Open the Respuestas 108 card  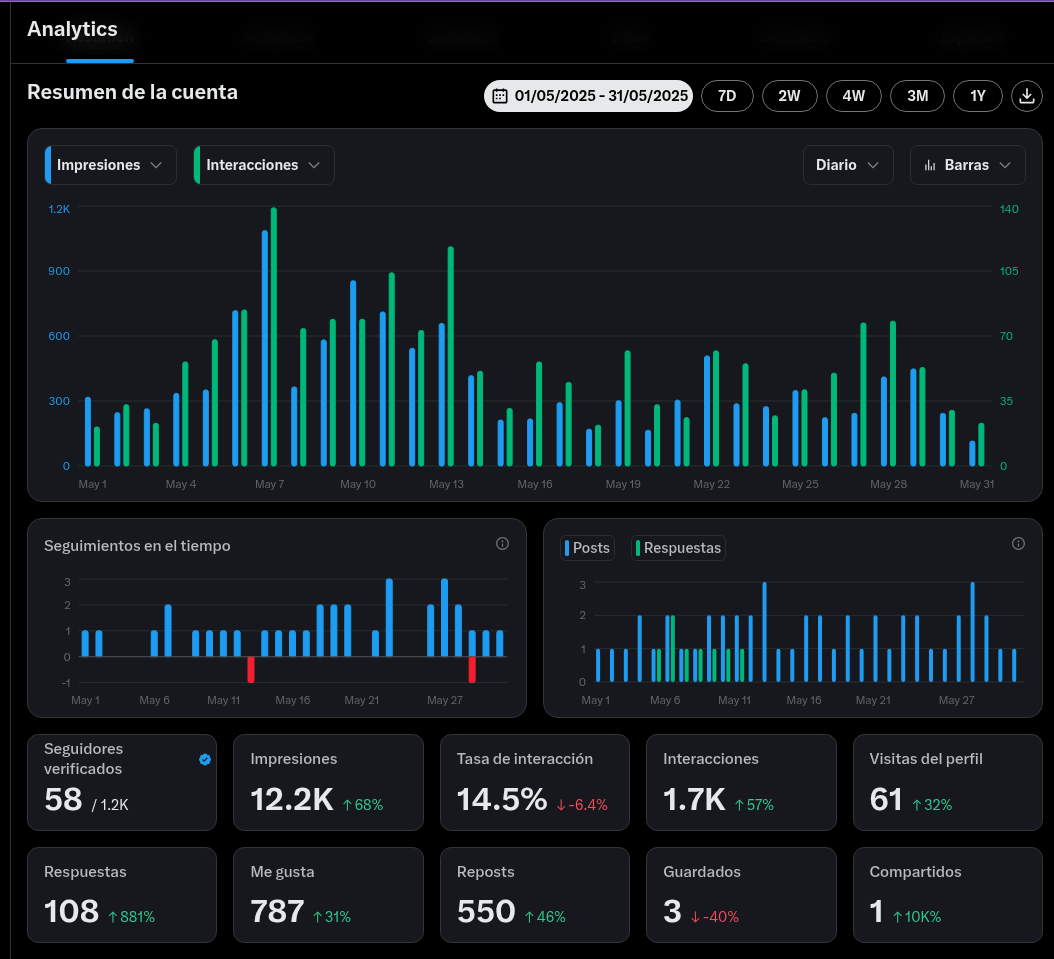(122, 895)
